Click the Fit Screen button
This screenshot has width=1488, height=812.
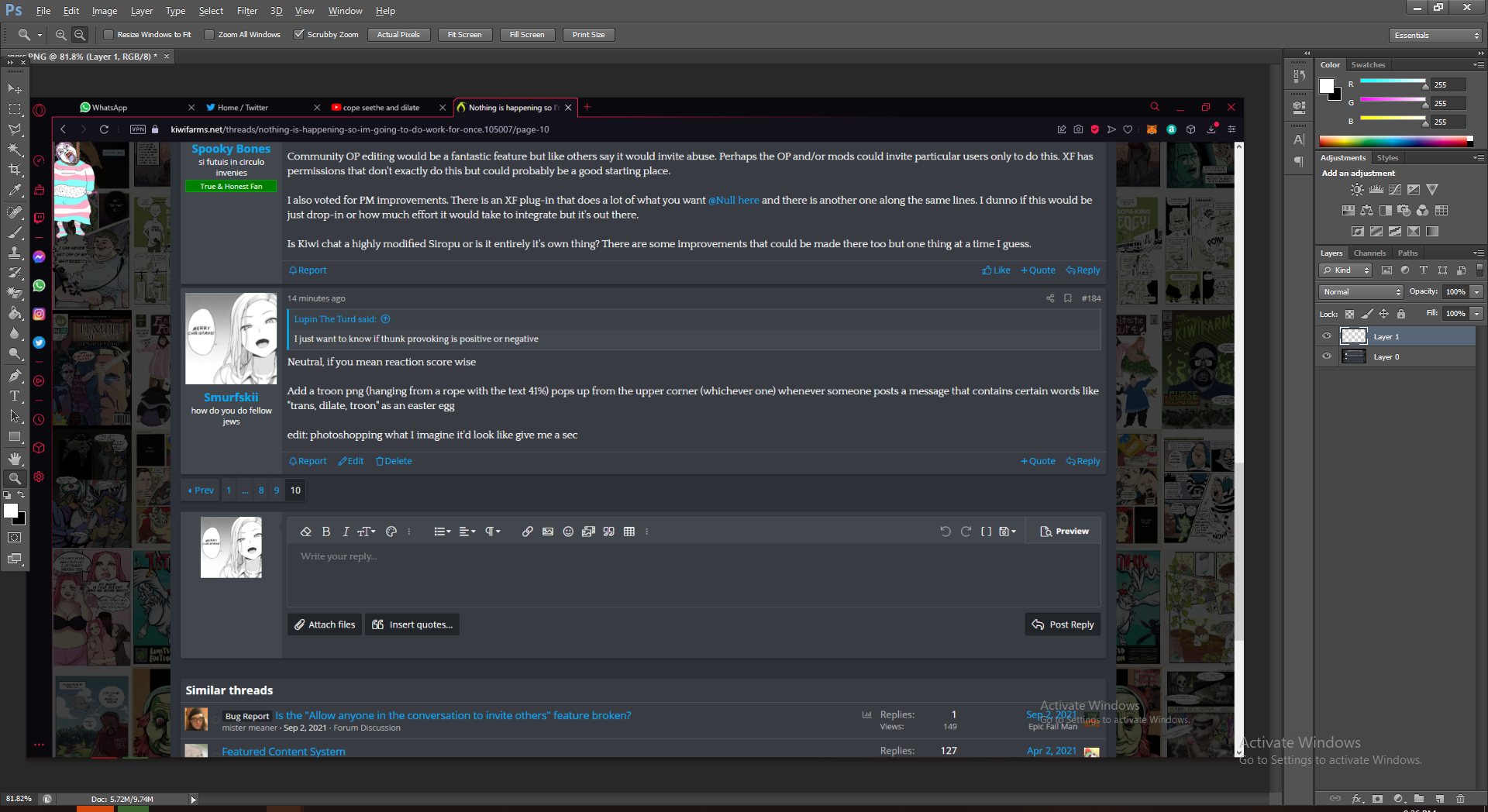pyautogui.click(x=465, y=35)
